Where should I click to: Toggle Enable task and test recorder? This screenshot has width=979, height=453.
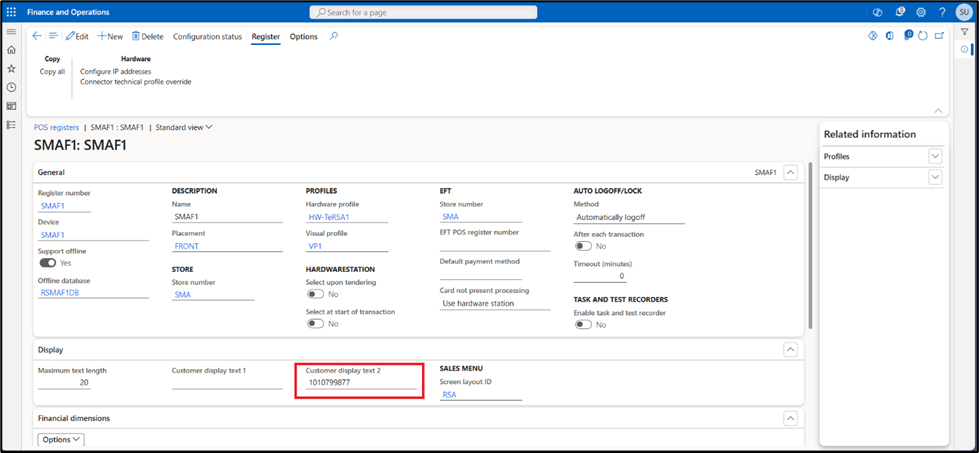click(x=583, y=324)
